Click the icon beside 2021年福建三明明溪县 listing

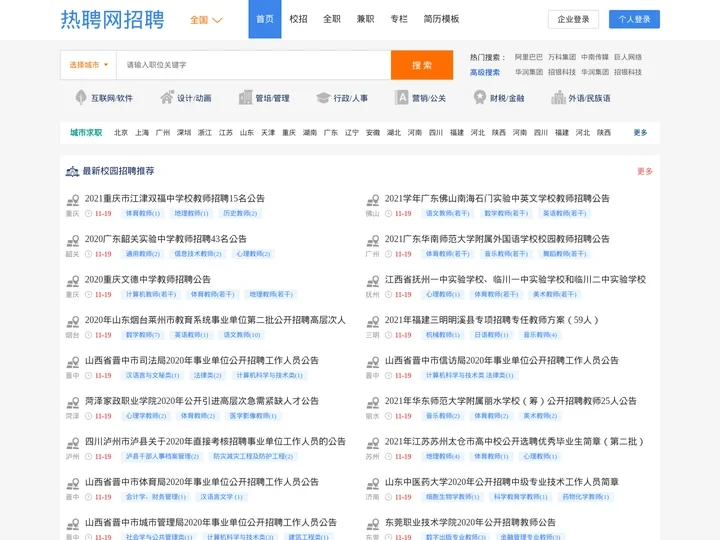click(x=373, y=321)
